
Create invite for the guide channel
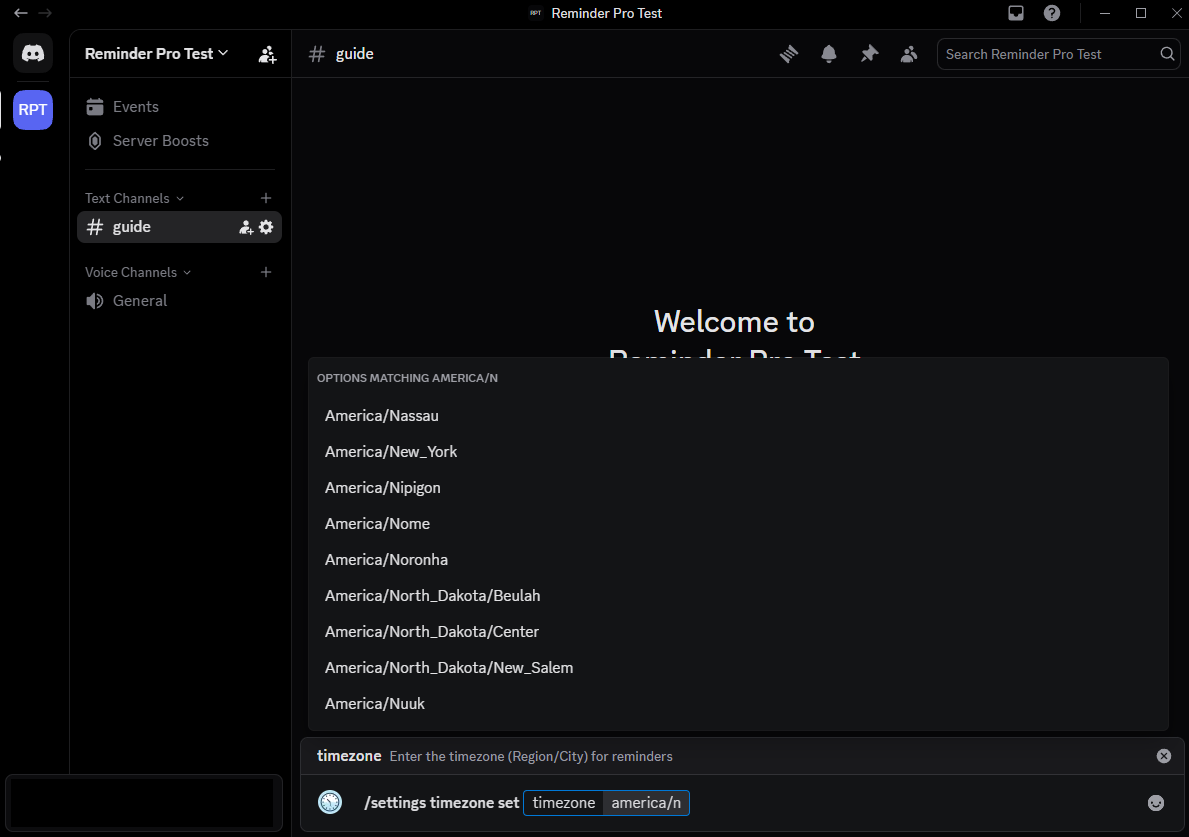246,227
